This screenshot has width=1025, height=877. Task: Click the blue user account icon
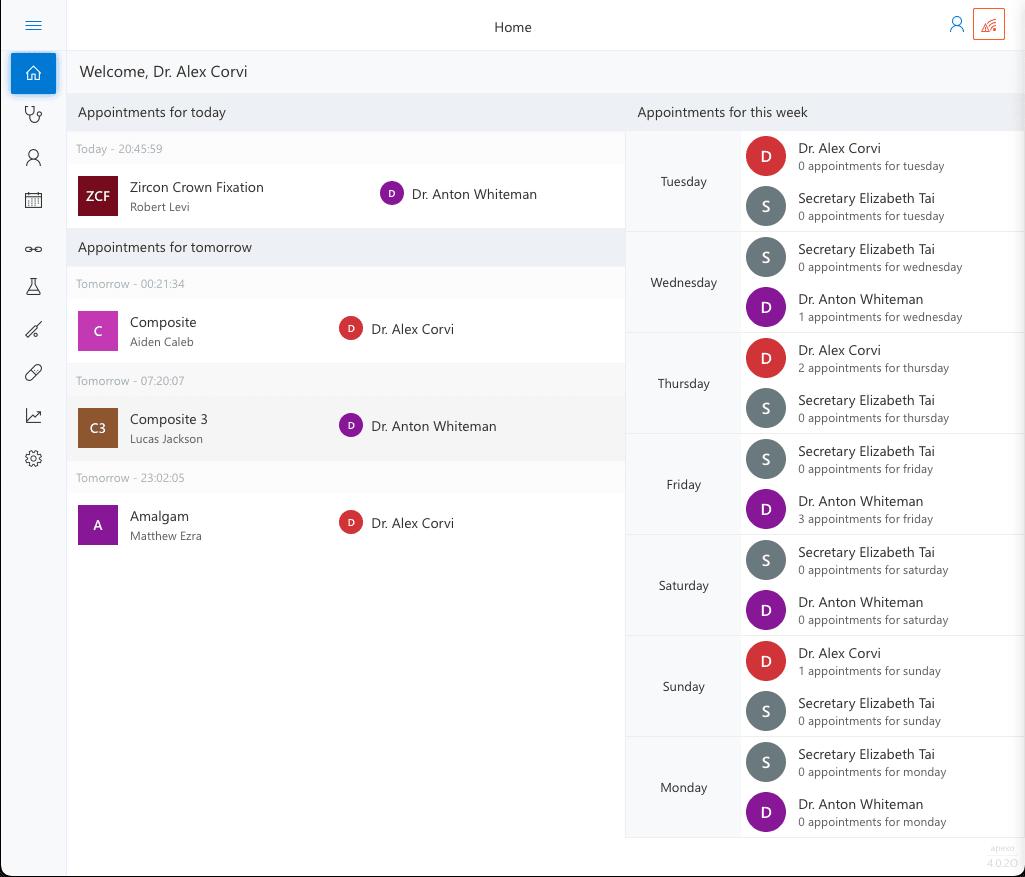(x=956, y=23)
